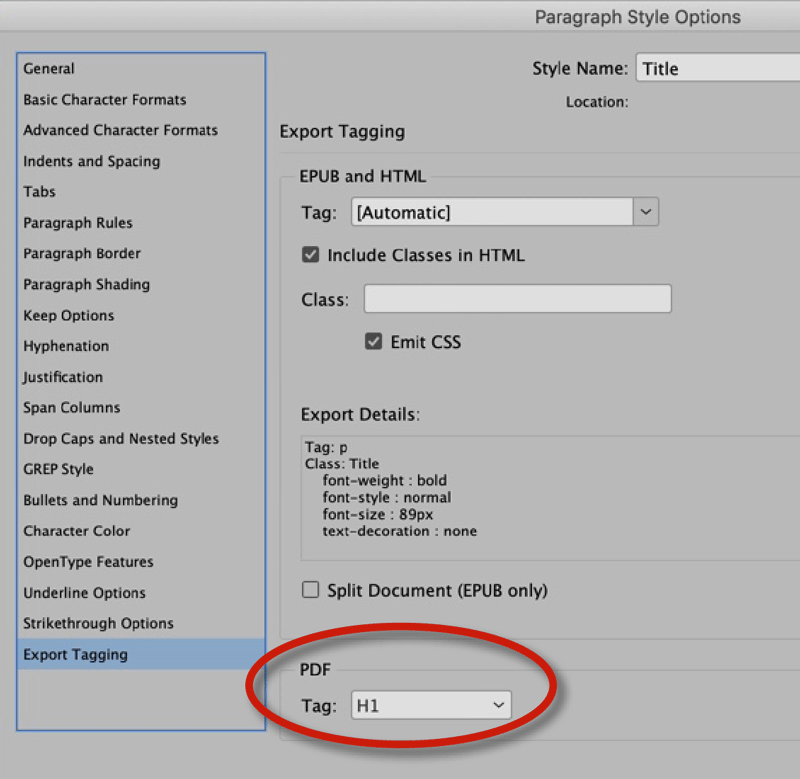Open the PDF Tag dropdown showing H1
The height and width of the screenshot is (779, 800).
(x=431, y=705)
